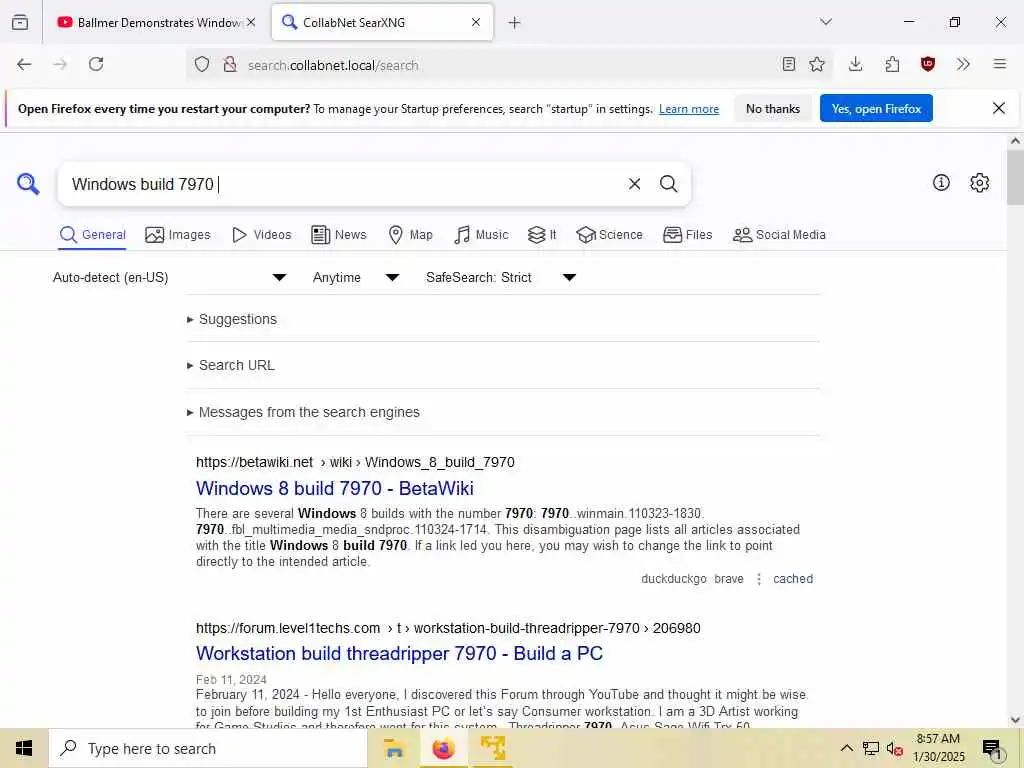Open the Windows notification center
Viewport: 1024px width, 768px height.
[x=992, y=748]
